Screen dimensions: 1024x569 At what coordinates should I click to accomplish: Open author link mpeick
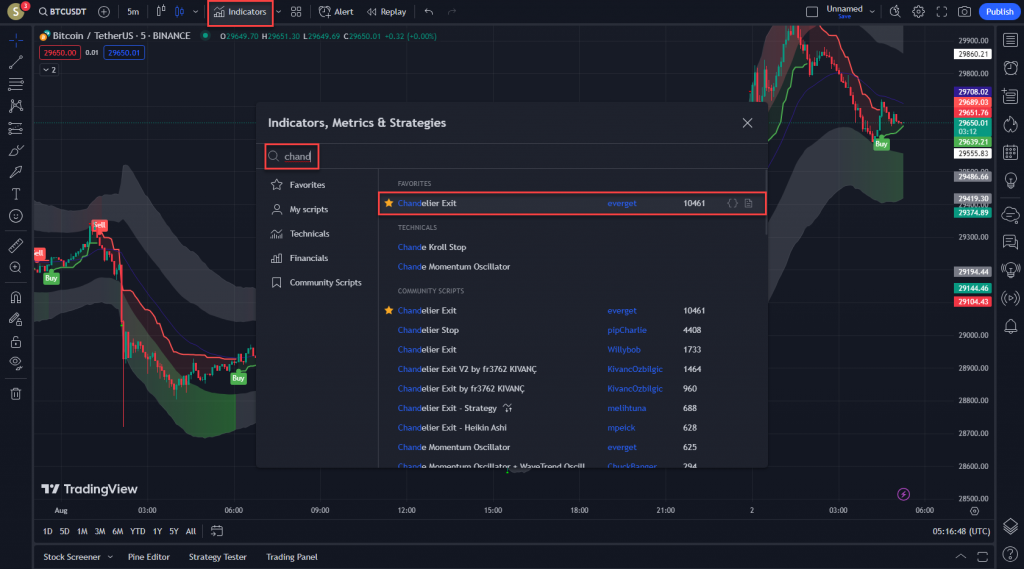621,428
